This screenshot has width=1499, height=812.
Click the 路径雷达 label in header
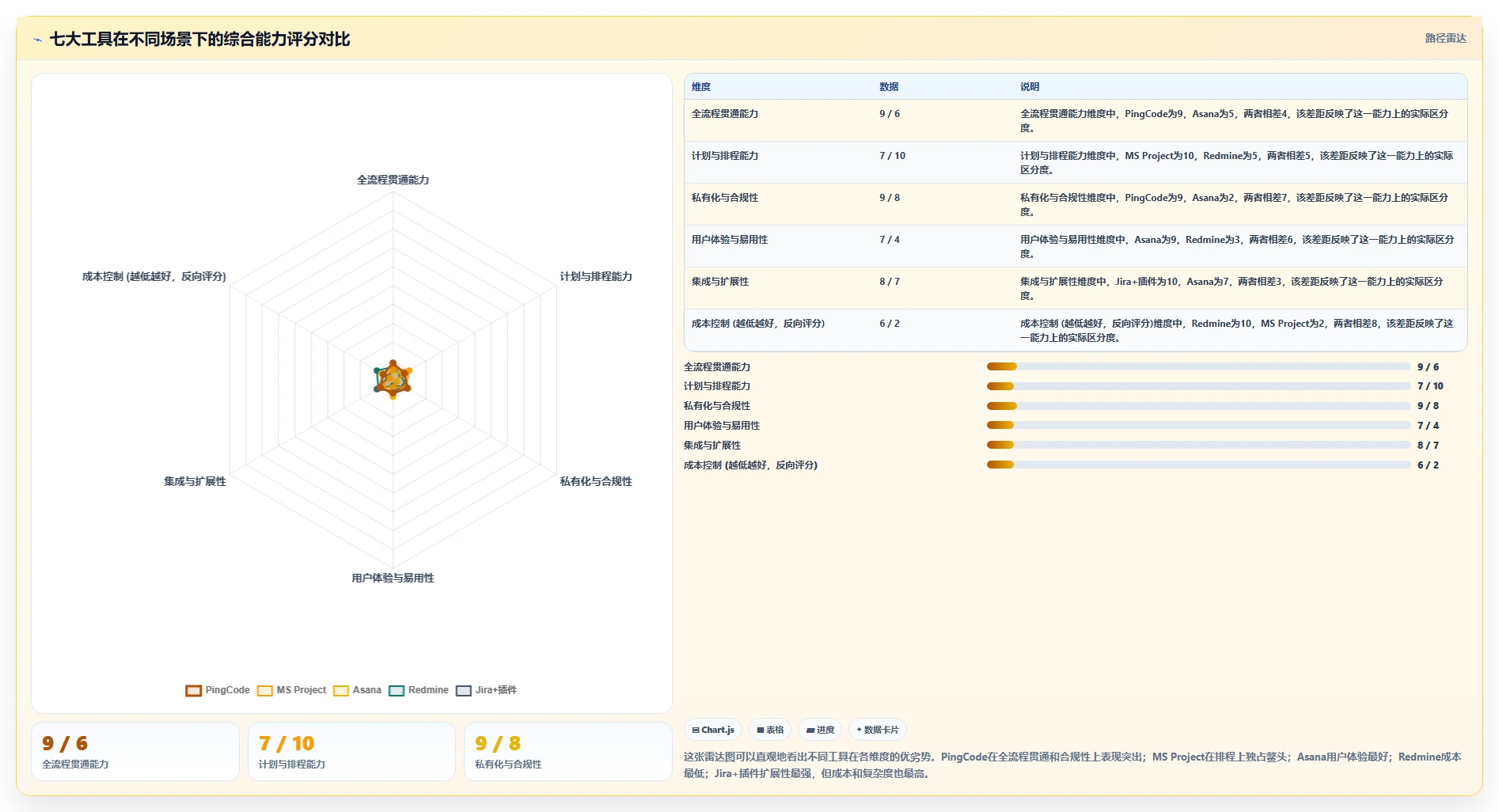click(1445, 38)
